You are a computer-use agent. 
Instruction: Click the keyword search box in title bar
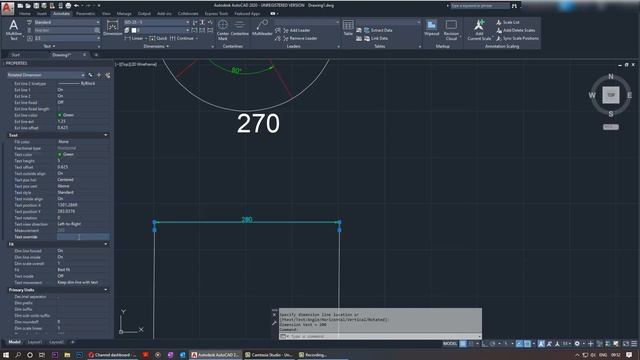pos(479,6)
